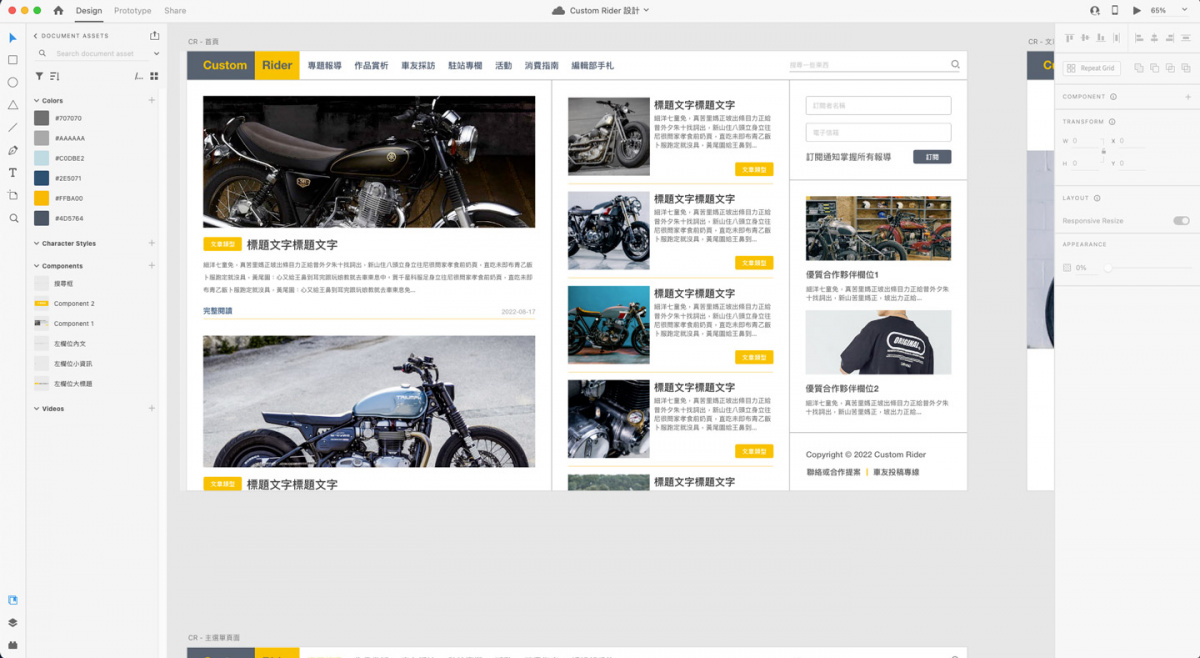Click the publish library share icon
This screenshot has height=658, width=1200.
pyautogui.click(x=155, y=35)
